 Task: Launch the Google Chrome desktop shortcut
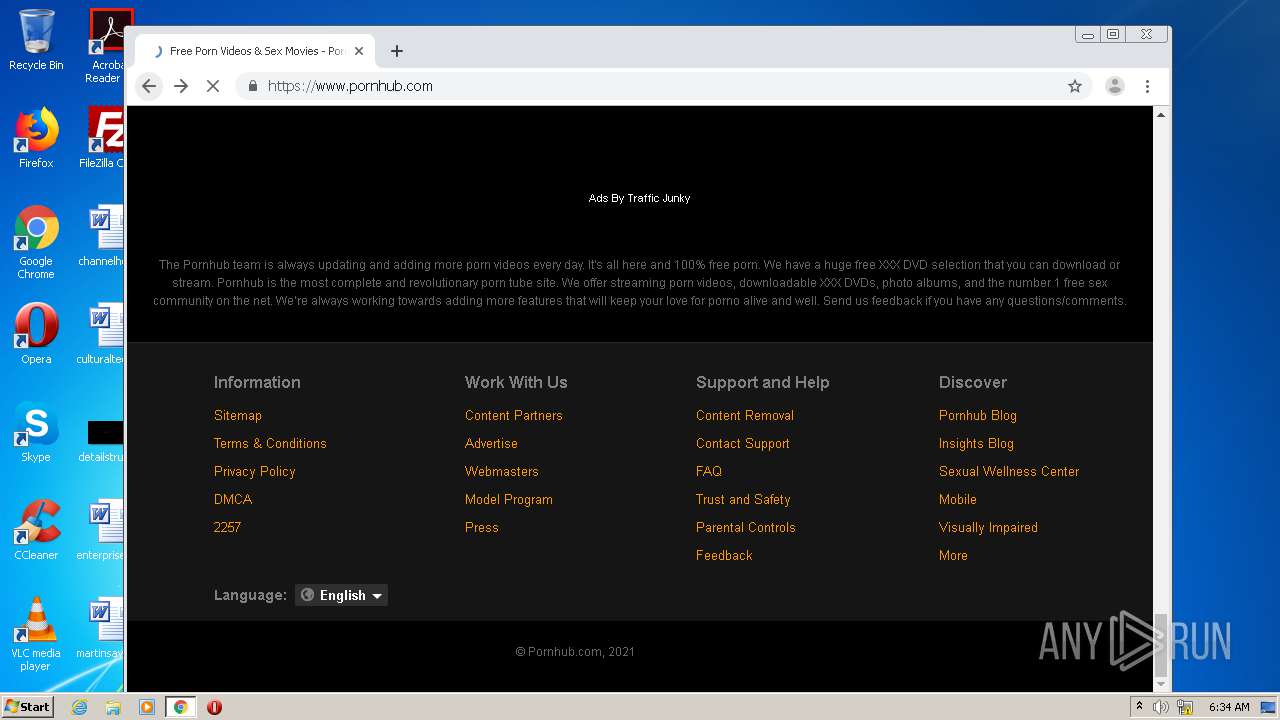36,242
